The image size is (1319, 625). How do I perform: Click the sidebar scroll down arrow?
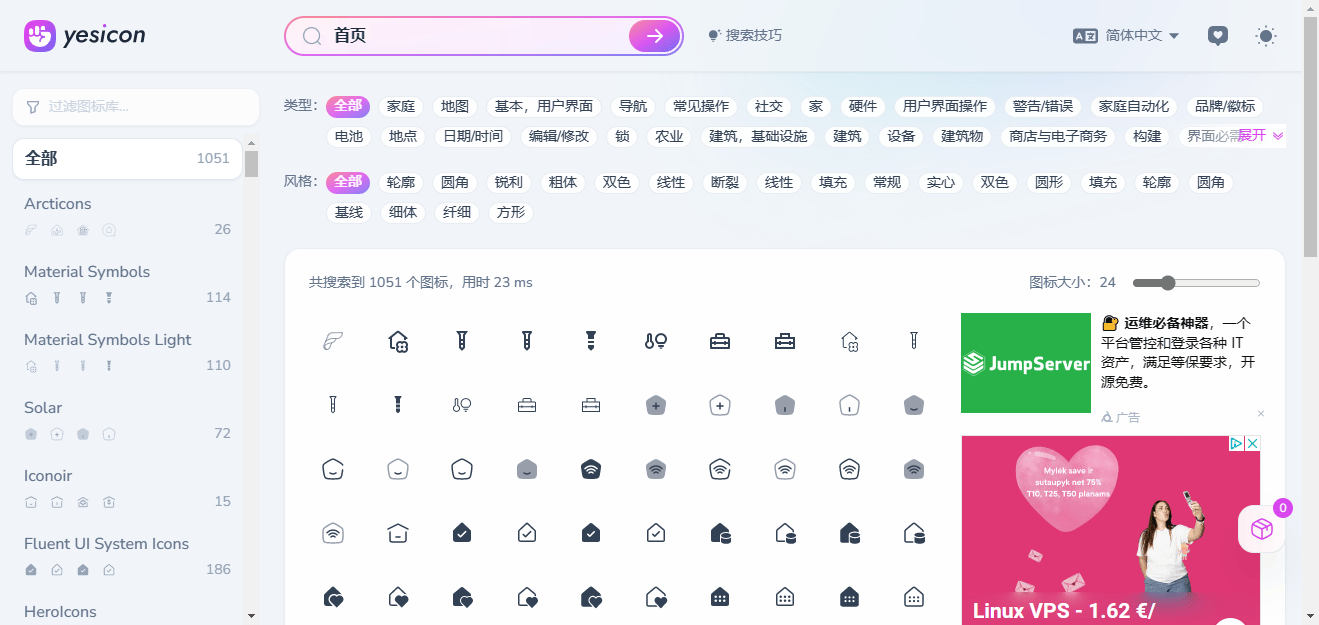pyautogui.click(x=251, y=616)
